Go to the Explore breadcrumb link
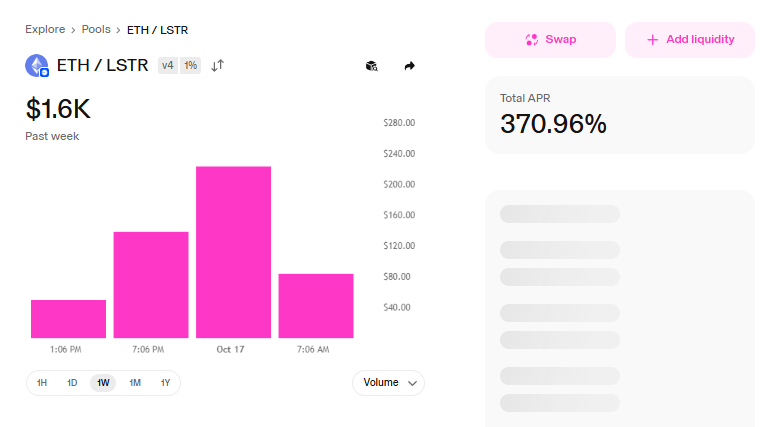The height and width of the screenshot is (427, 771). point(45,30)
